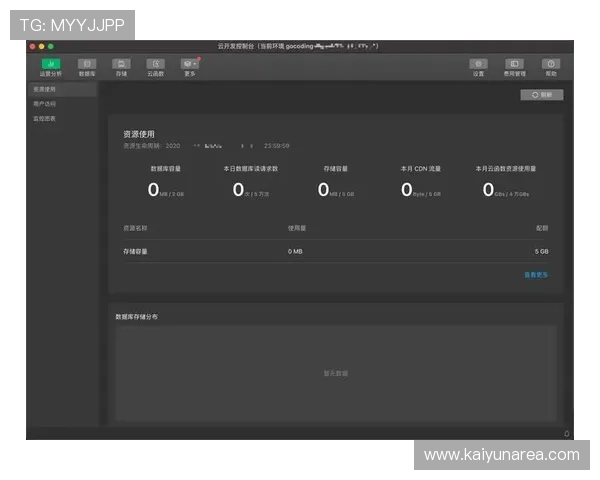Click the 数据库存储分布 empty chart area

[335, 373]
